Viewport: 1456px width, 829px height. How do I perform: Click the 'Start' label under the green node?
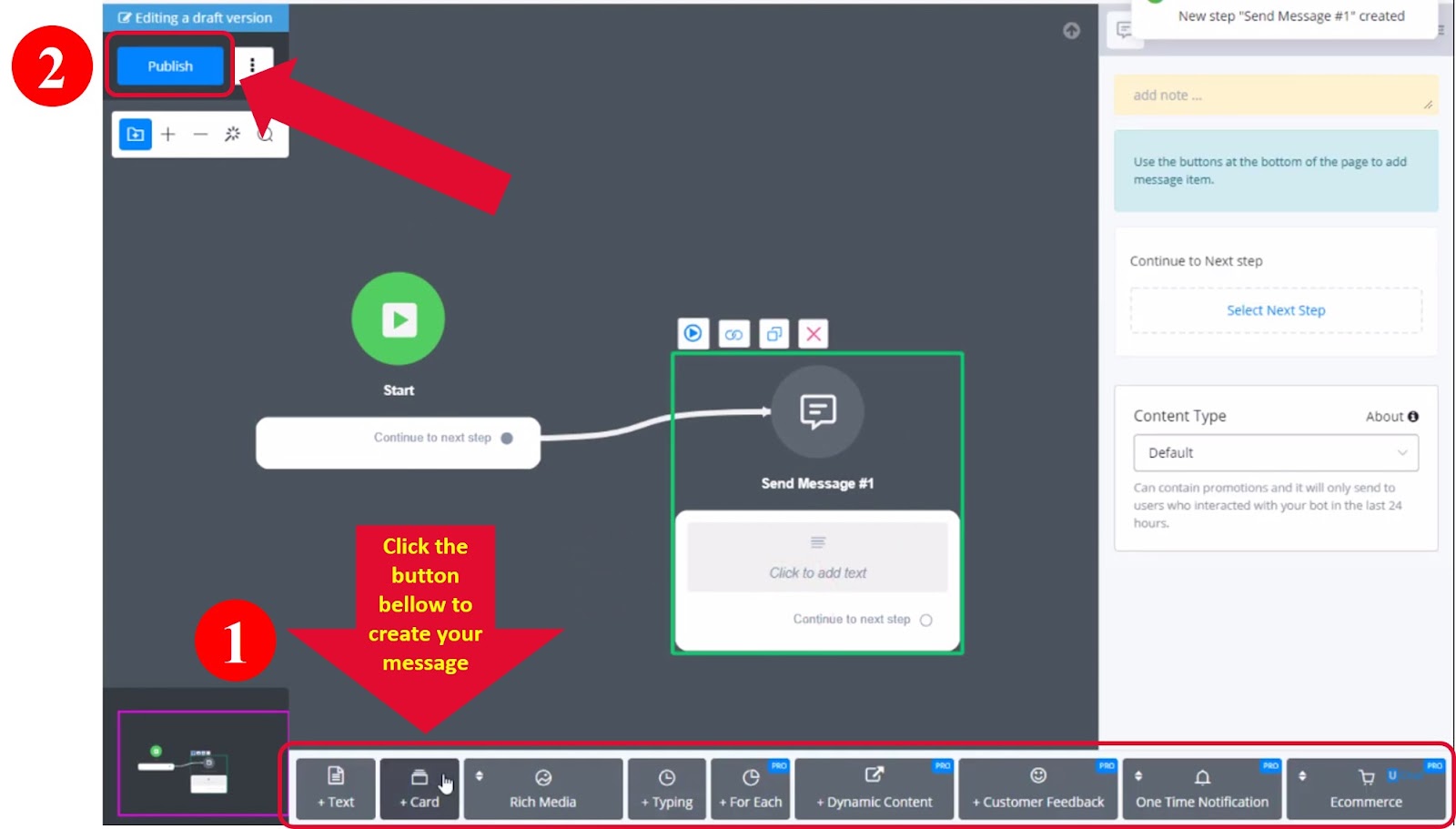(x=399, y=390)
